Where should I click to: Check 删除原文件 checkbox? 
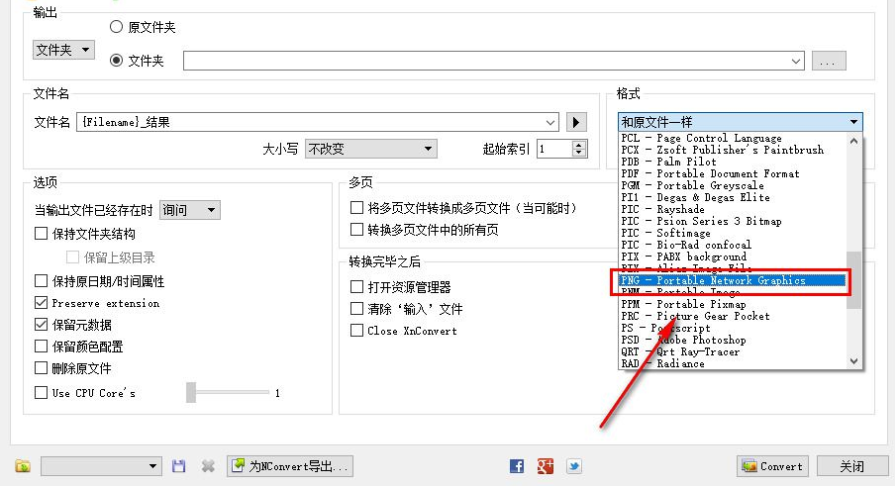click(x=41, y=368)
